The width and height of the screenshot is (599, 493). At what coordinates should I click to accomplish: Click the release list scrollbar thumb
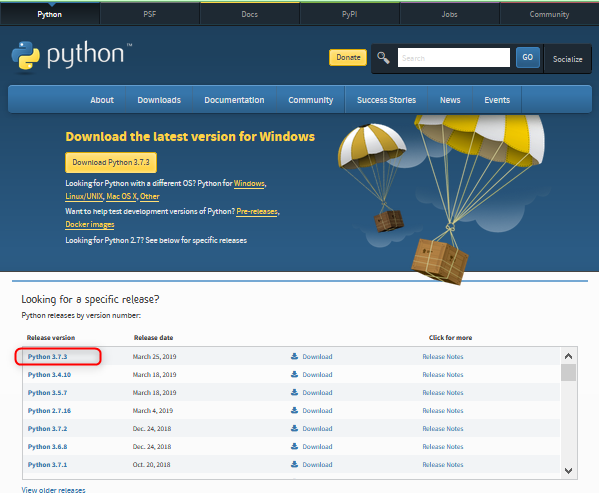568,372
